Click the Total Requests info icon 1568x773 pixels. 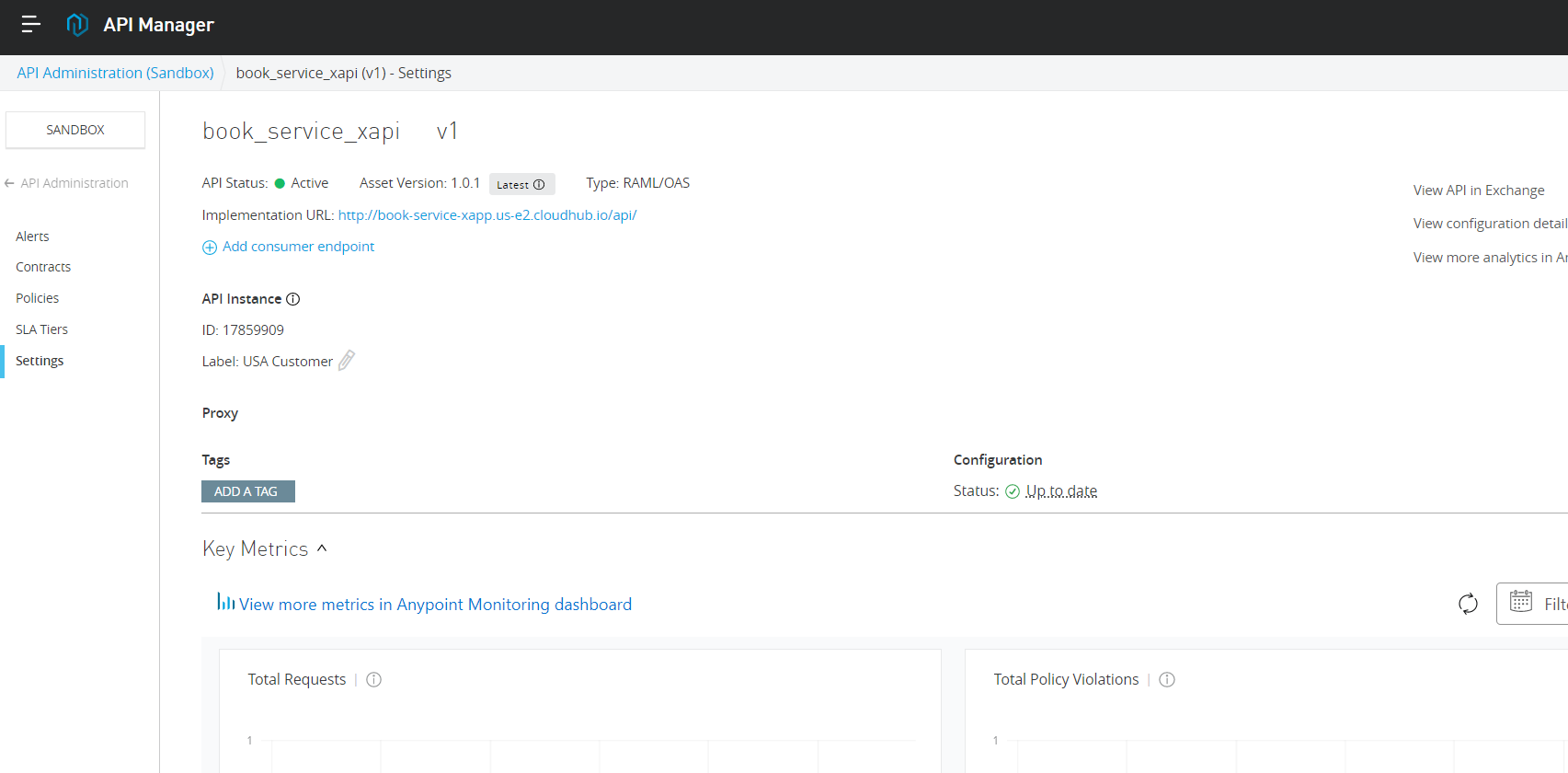[x=374, y=680]
